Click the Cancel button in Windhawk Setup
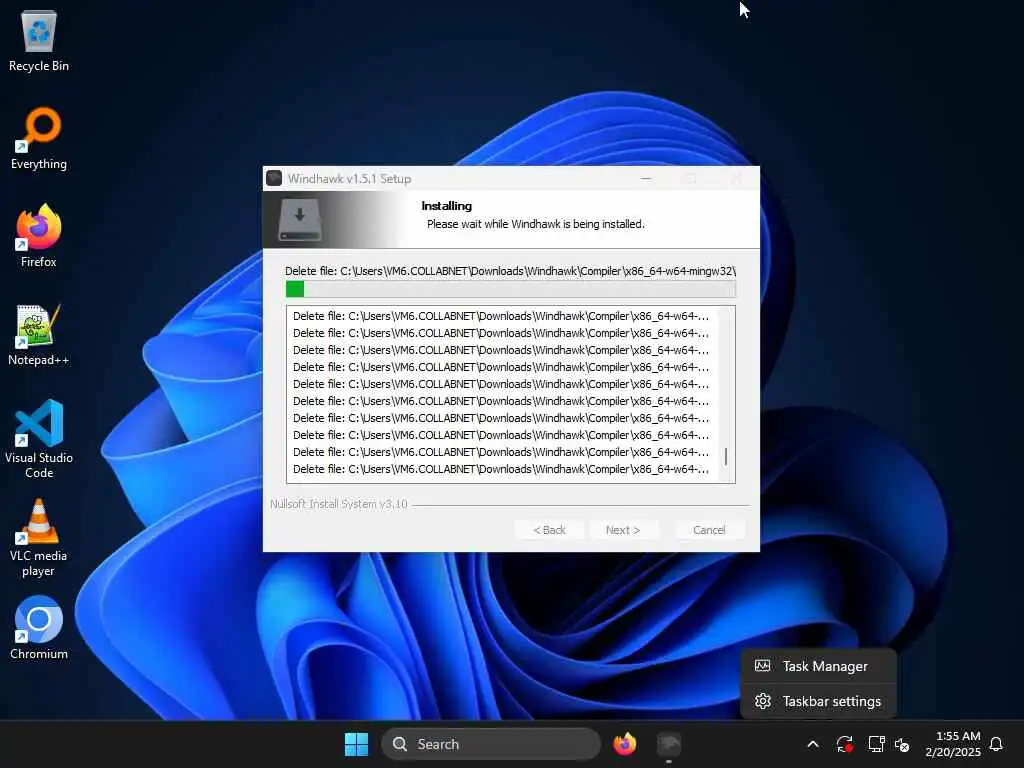The height and width of the screenshot is (768, 1024). (x=709, y=530)
